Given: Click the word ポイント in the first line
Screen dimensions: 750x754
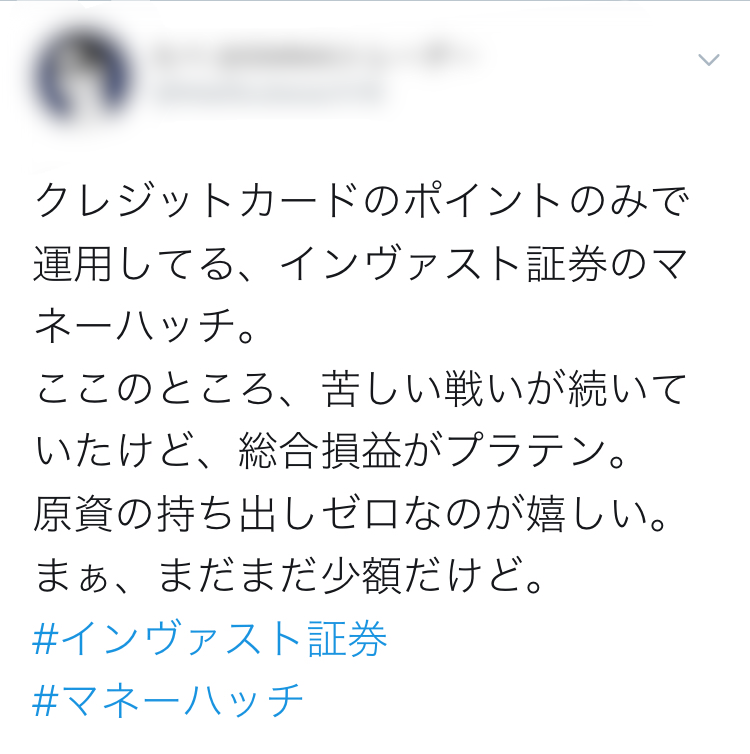Looking at the screenshot, I should point(484,201).
